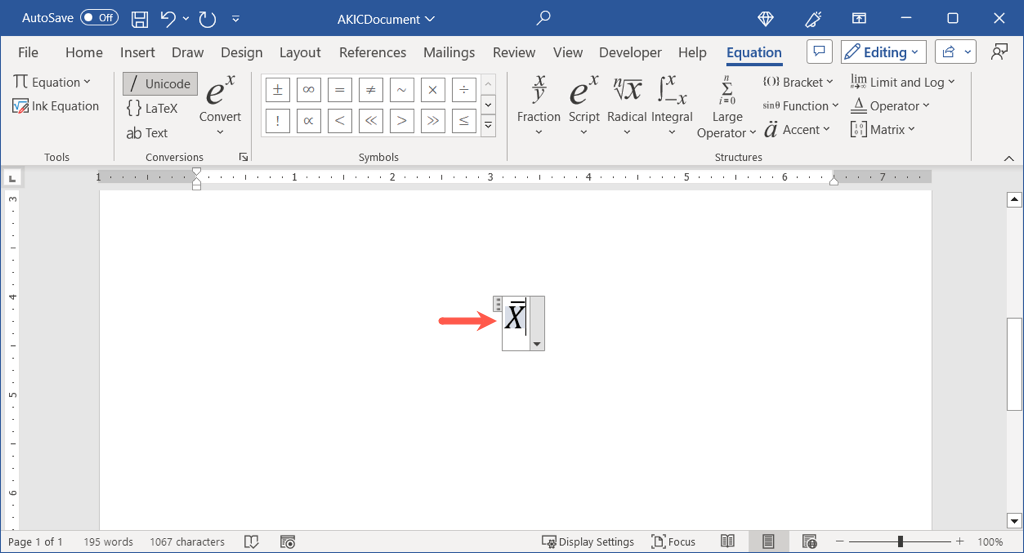Insert the plus-minus symbol
Viewport: 1024px width, 553px height.
click(278, 90)
